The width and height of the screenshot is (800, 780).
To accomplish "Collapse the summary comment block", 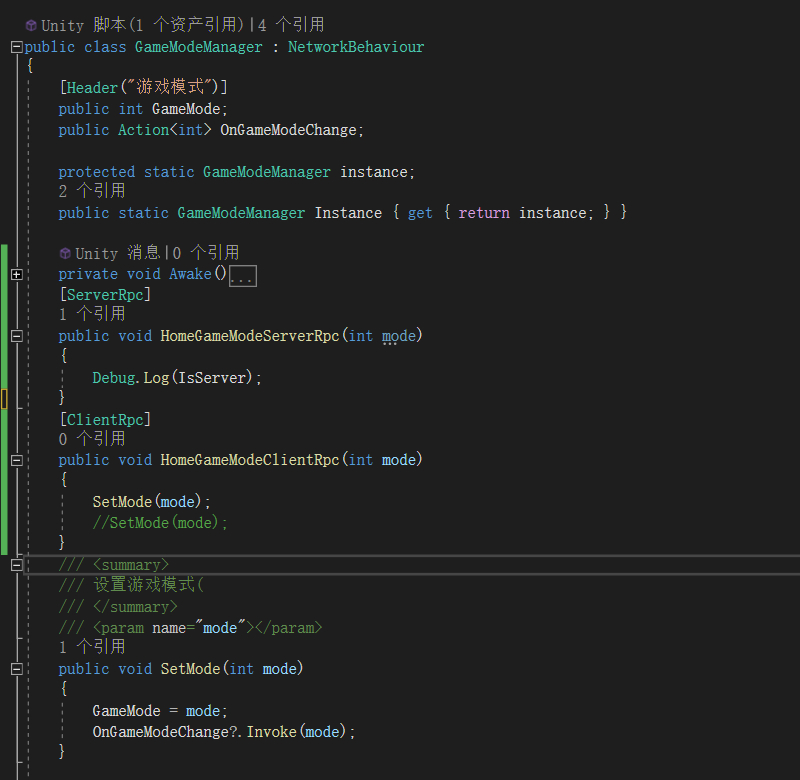I will (x=16, y=565).
